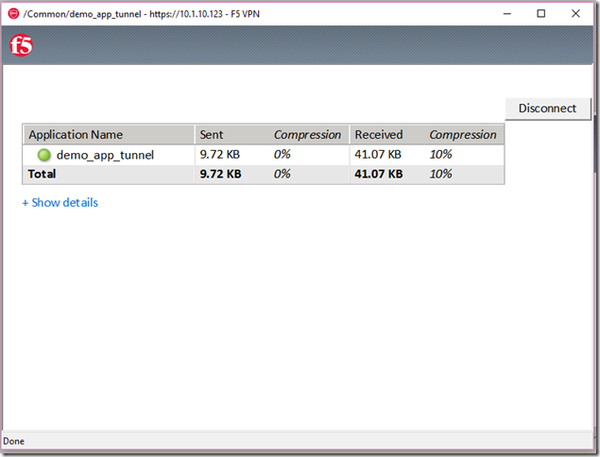Click the Done status bar text
This screenshot has height=457, width=600.
point(14,441)
